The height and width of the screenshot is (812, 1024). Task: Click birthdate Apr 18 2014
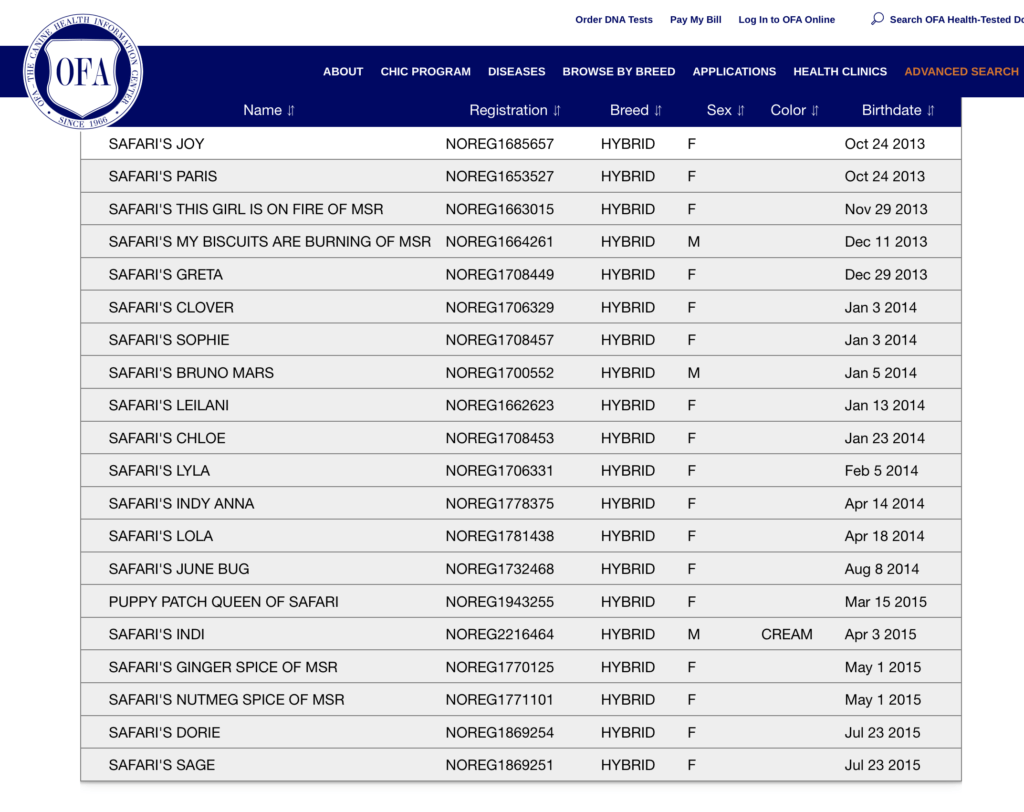pos(884,536)
